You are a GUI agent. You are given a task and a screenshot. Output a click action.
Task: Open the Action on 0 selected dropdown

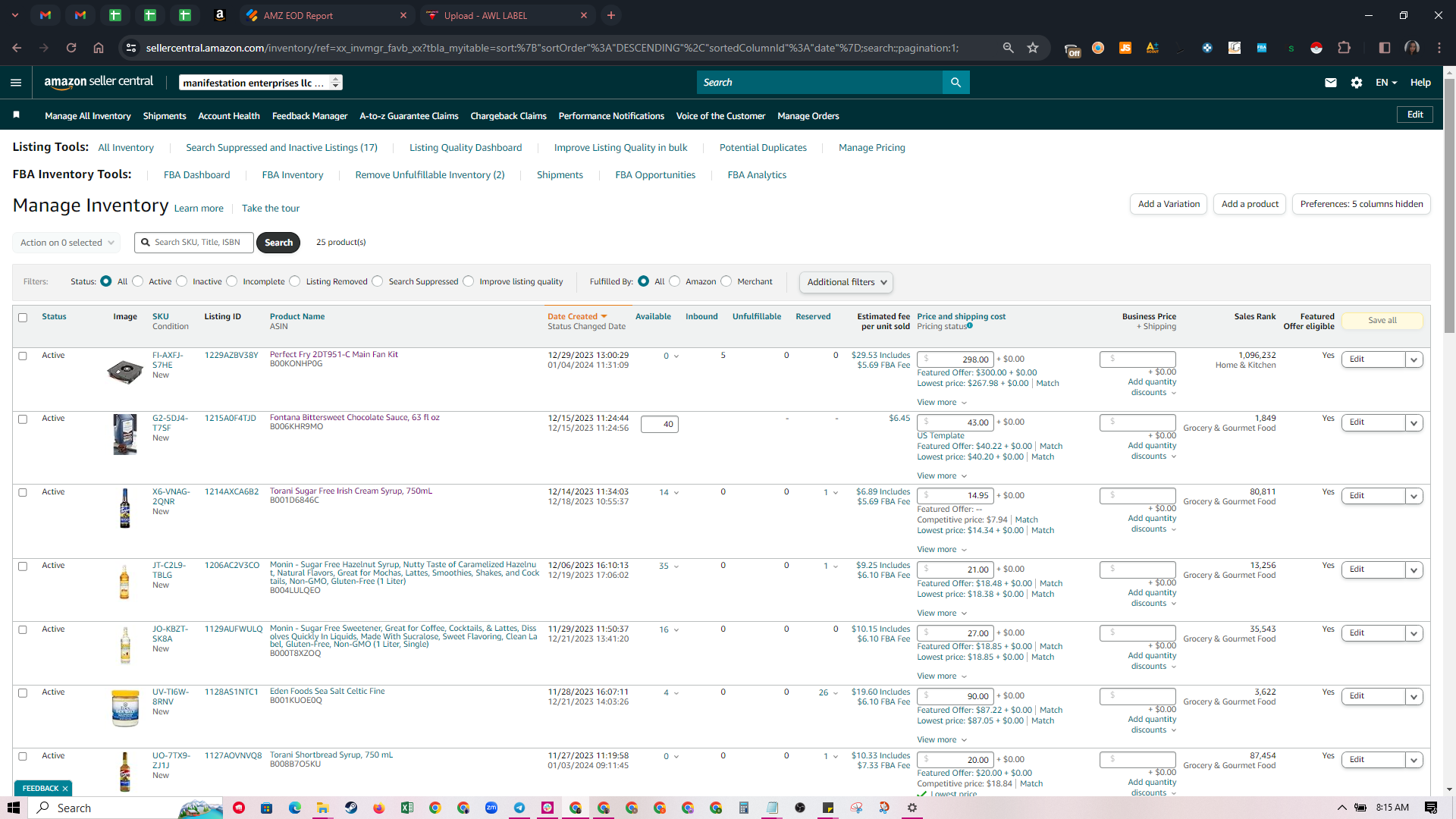tap(67, 243)
